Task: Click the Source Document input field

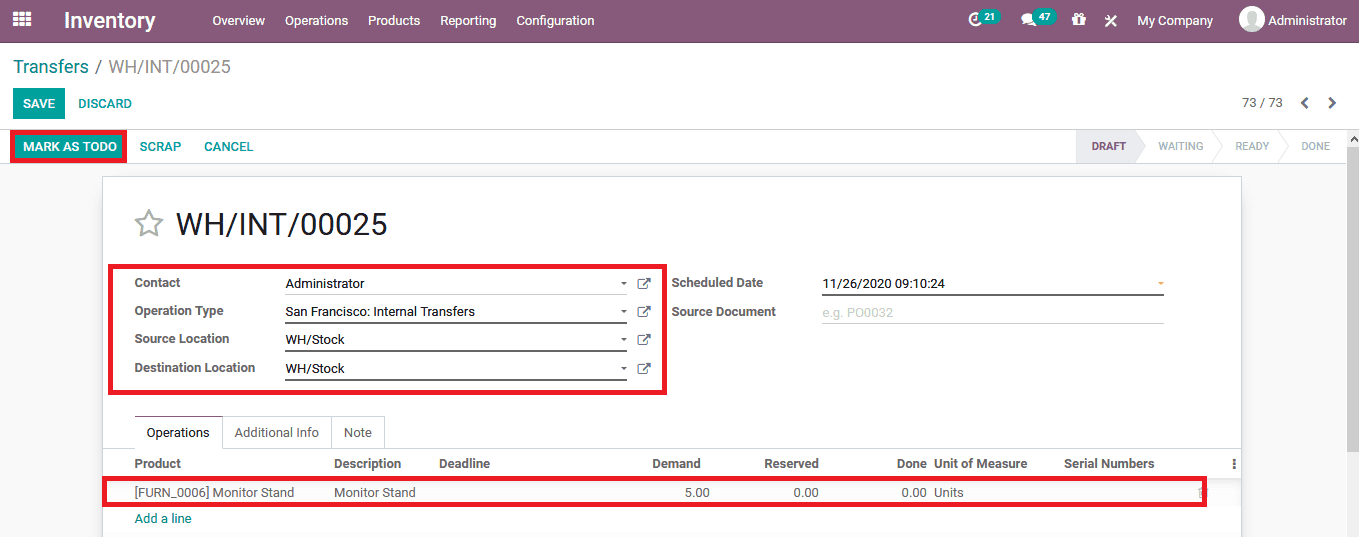Action: 993,312
